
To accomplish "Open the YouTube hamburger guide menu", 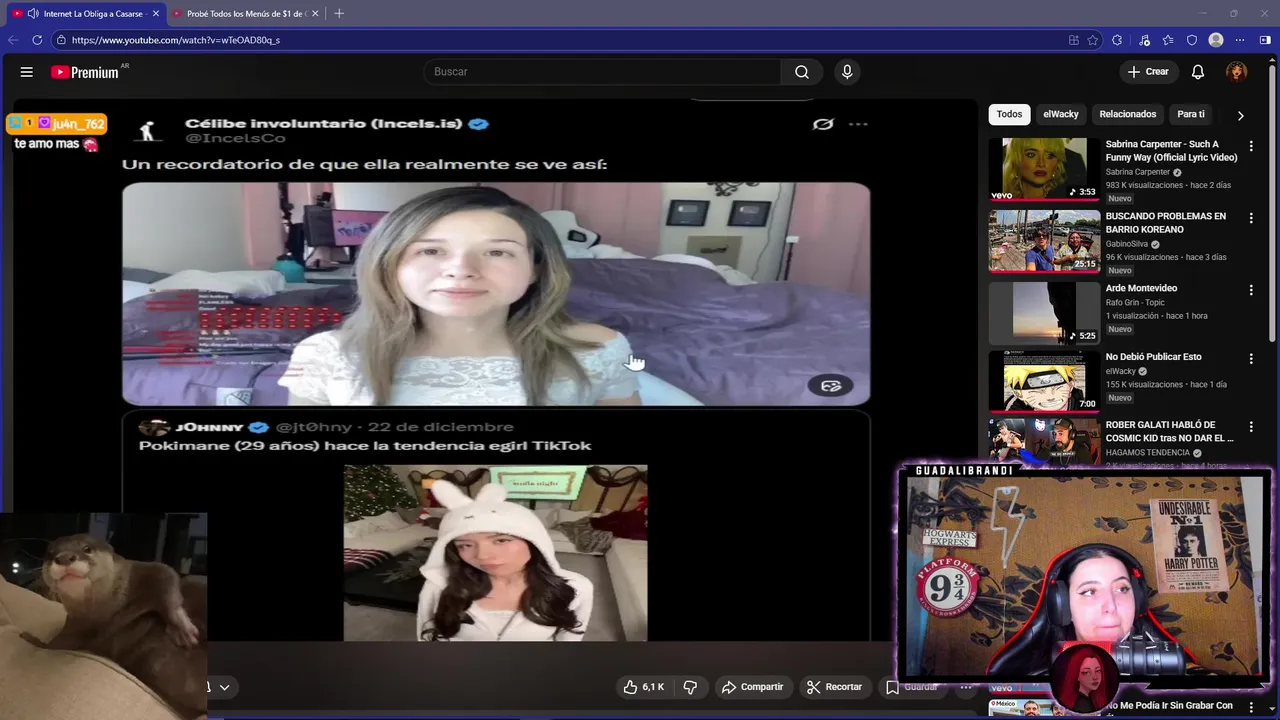I will 27,72.
